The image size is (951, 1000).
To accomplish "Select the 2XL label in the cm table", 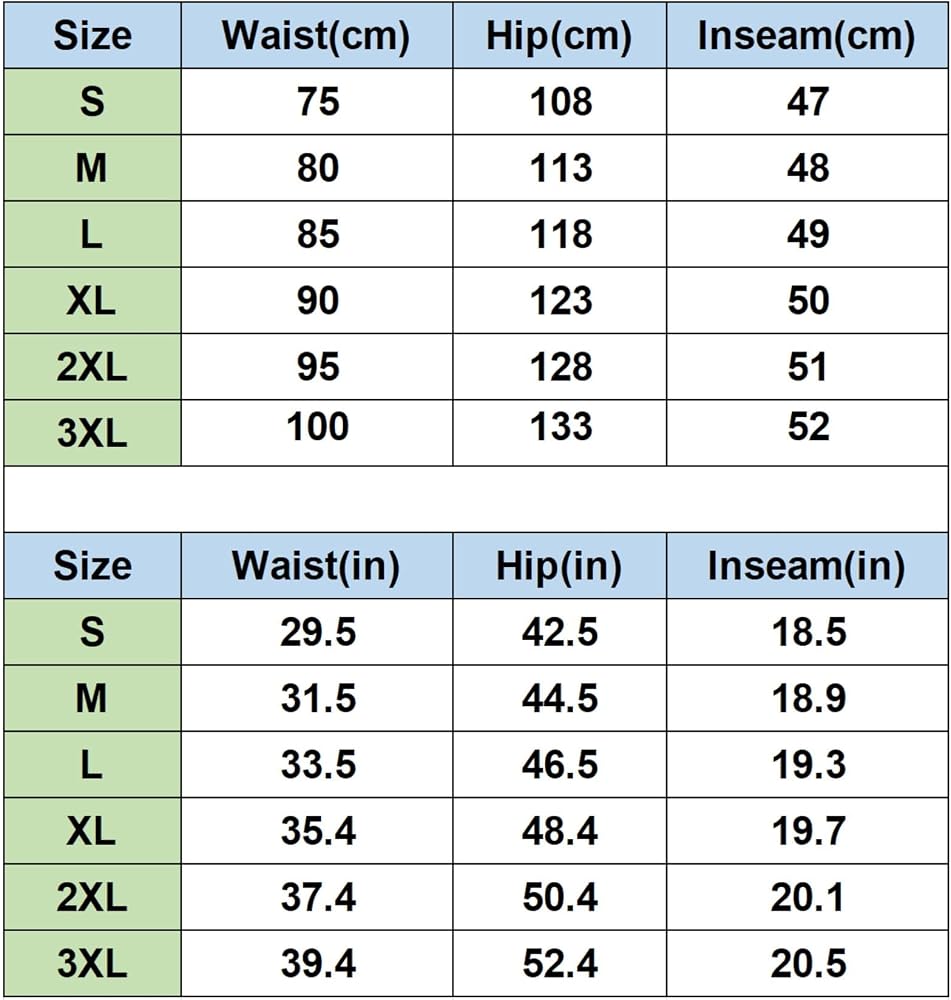I will click(92, 367).
